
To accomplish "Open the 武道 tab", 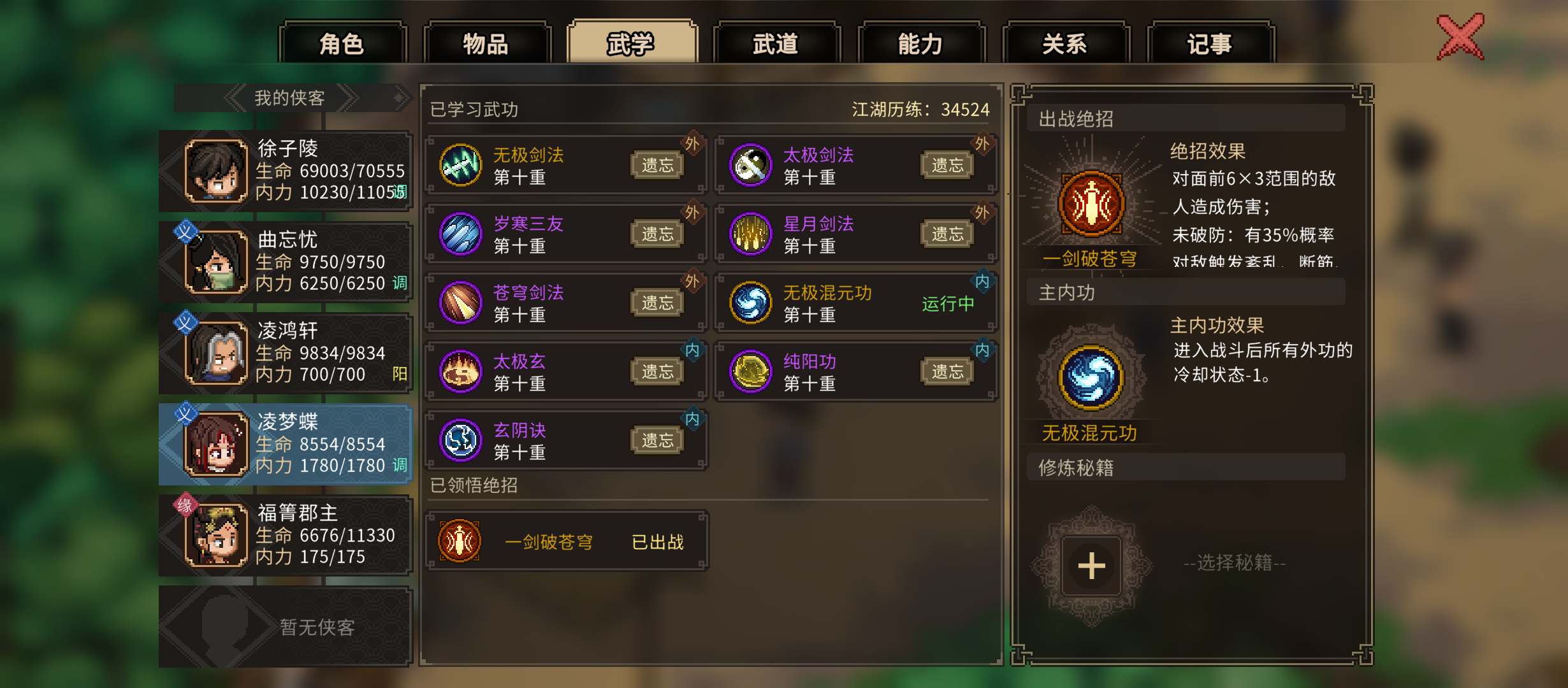I will pyautogui.click(x=776, y=43).
